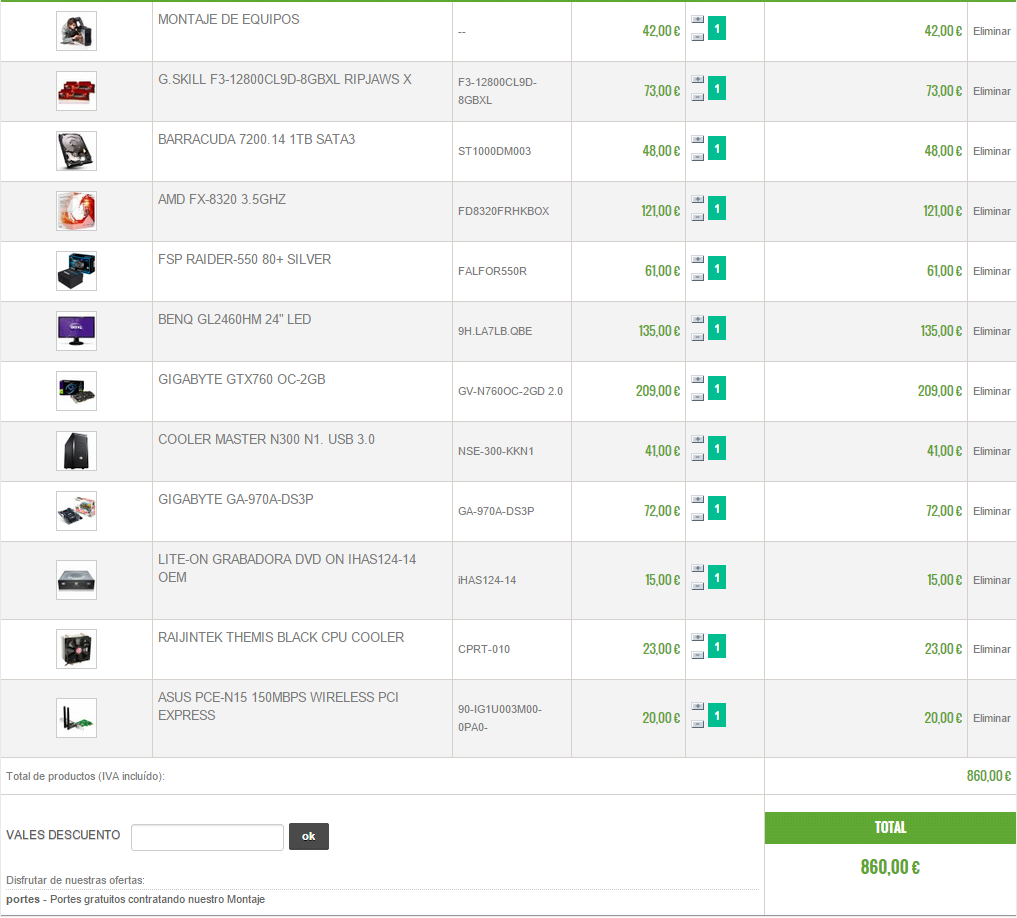
Task: Decrease GIGABYTE GA-970A-DS3P motherboard quantity
Action: click(x=697, y=517)
